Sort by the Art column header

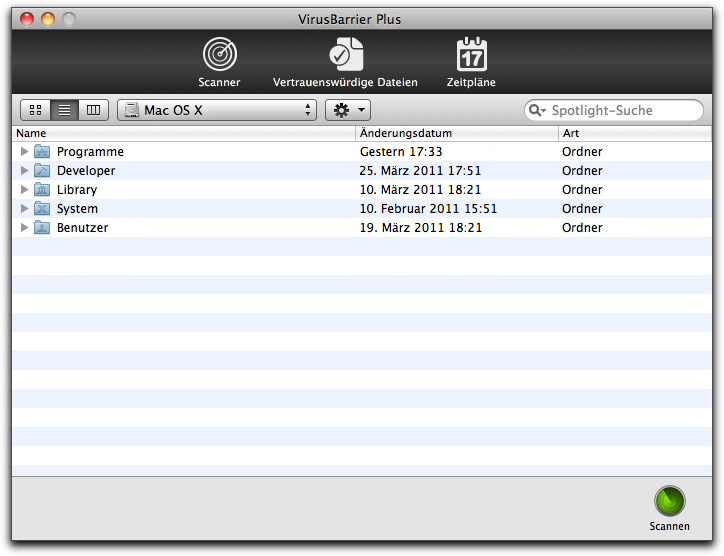635,133
